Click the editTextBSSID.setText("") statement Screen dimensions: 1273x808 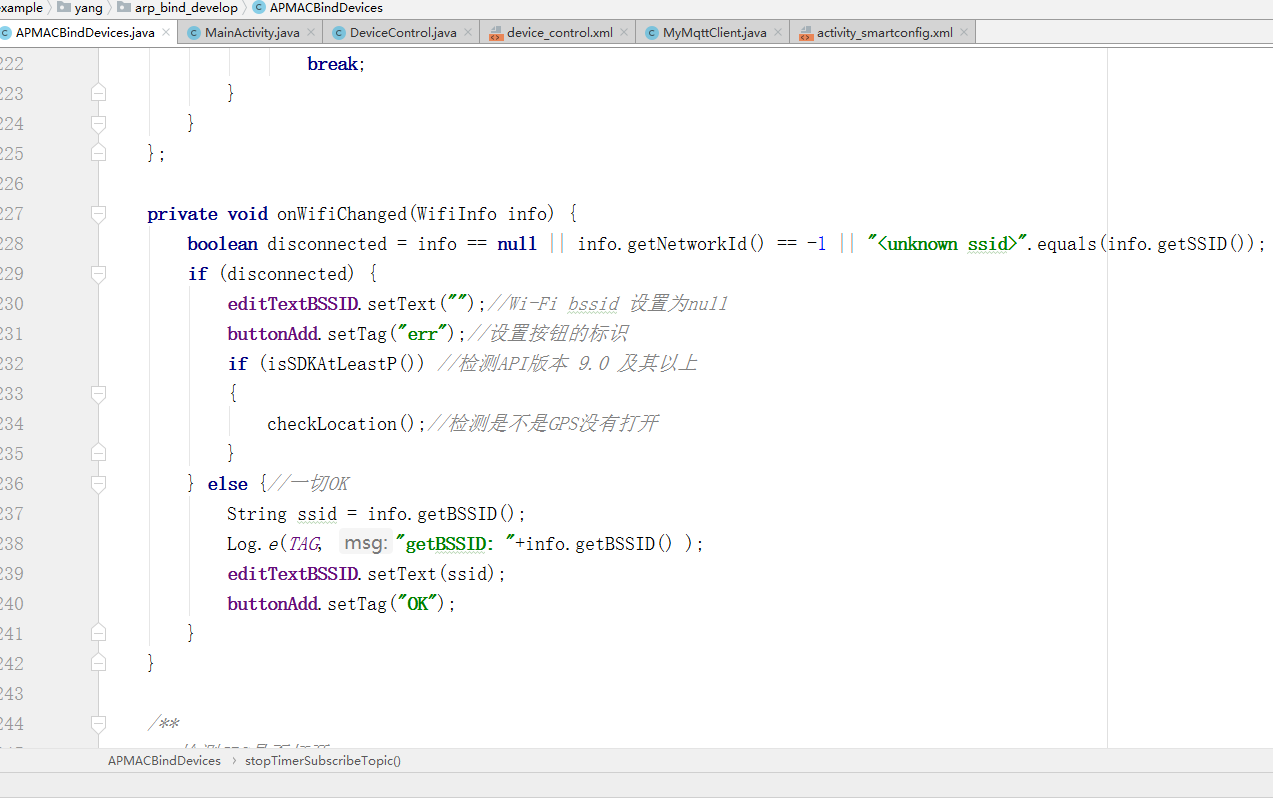pos(357,304)
